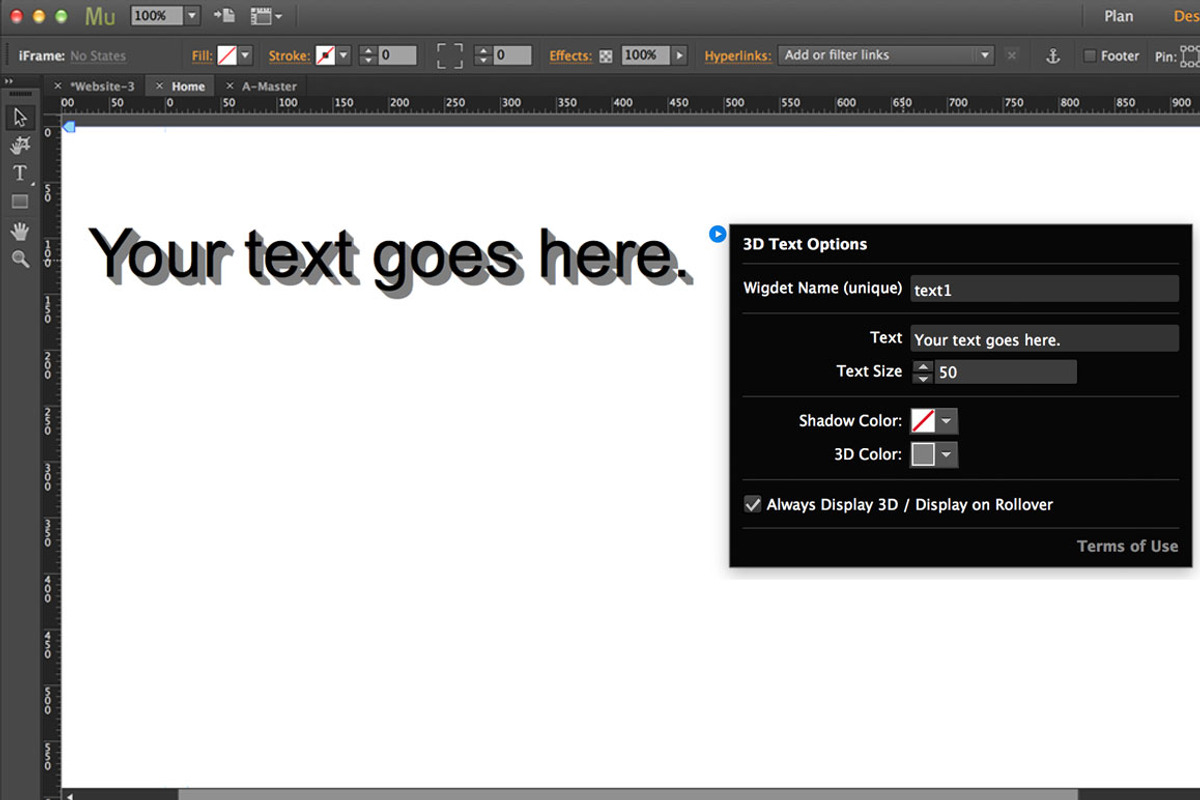Select the Zoom magnifier tool

coord(20,259)
